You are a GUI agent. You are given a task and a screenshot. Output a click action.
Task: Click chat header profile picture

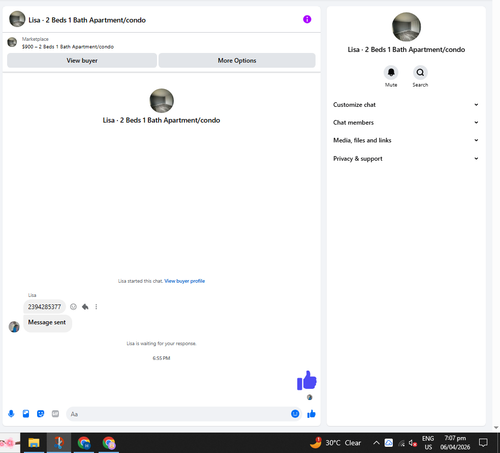click(x=17, y=19)
